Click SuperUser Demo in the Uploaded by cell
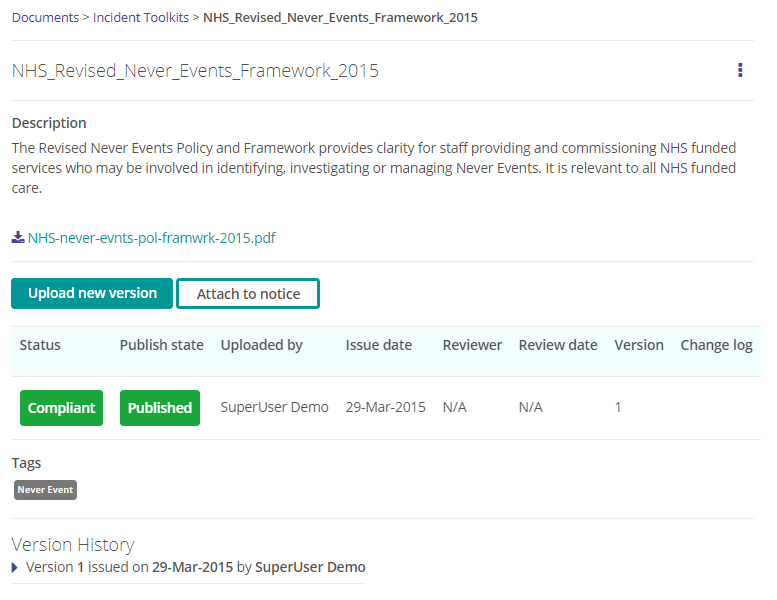The width and height of the screenshot is (777, 600). point(275,407)
